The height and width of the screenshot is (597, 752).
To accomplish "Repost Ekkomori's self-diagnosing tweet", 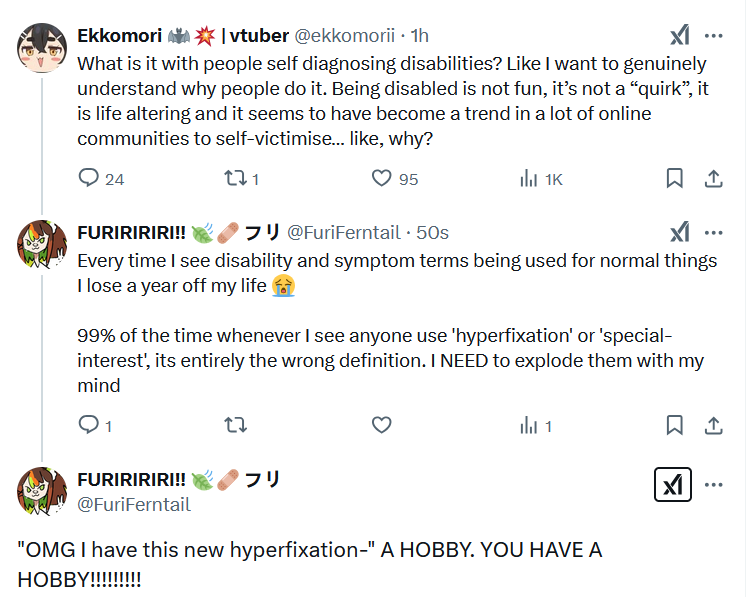I will (x=235, y=179).
